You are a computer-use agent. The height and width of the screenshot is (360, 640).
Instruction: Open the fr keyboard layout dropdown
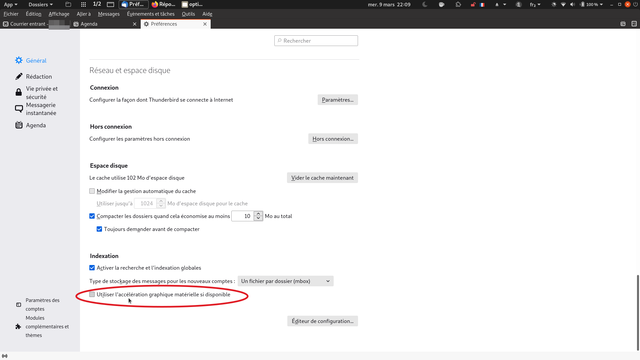(535, 4)
